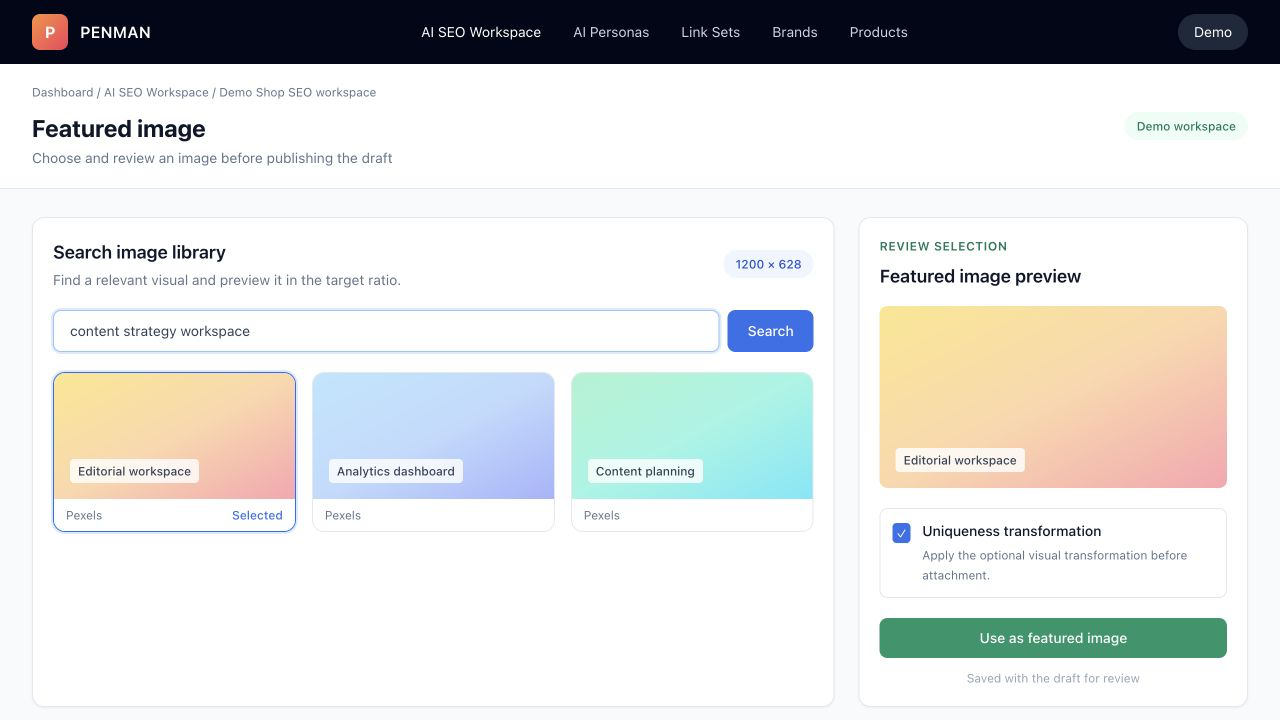Follow the Dashboard breadcrumb link
Image resolution: width=1280 pixels, height=720 pixels.
[x=62, y=92]
